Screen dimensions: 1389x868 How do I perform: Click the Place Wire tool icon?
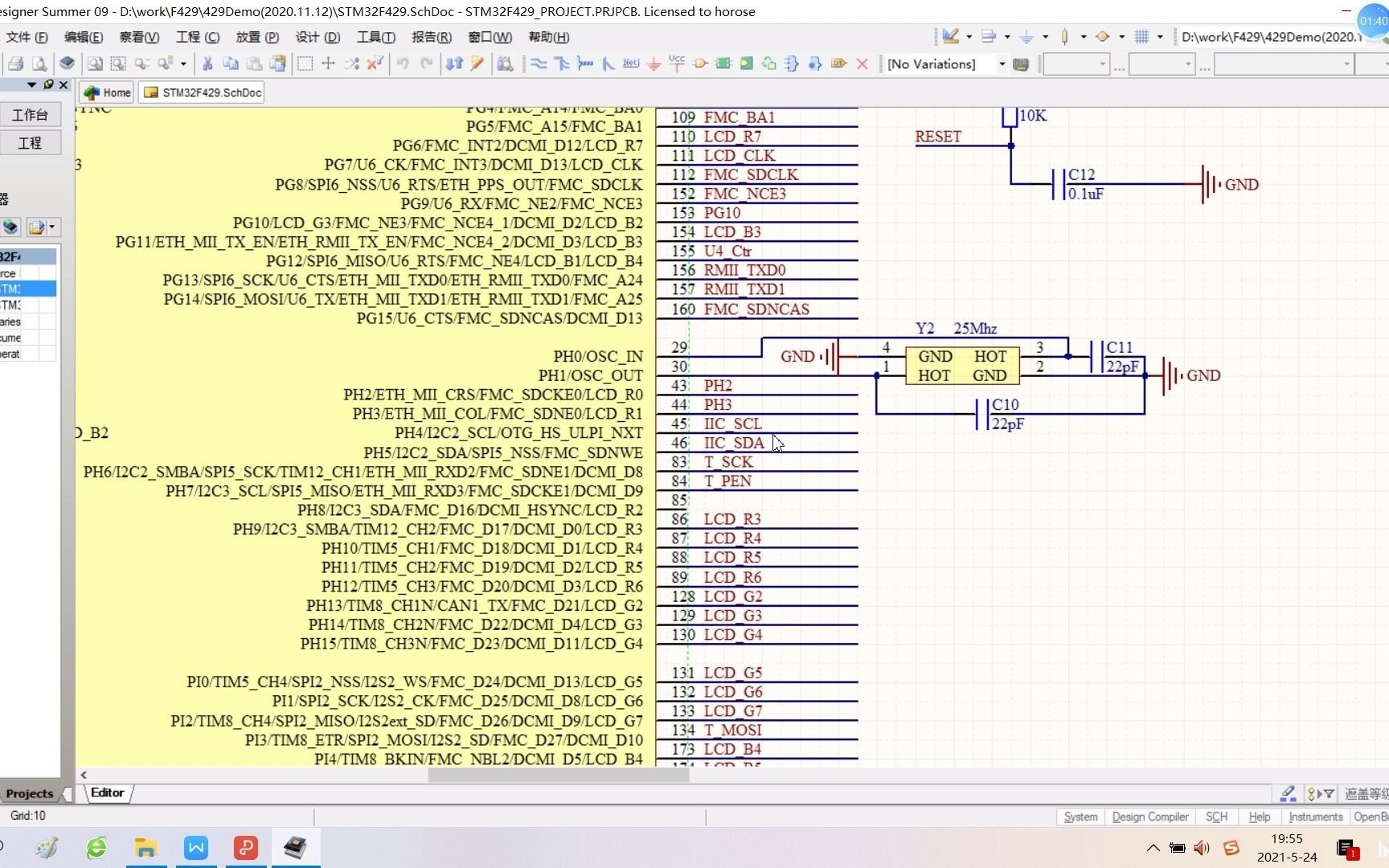(x=539, y=63)
